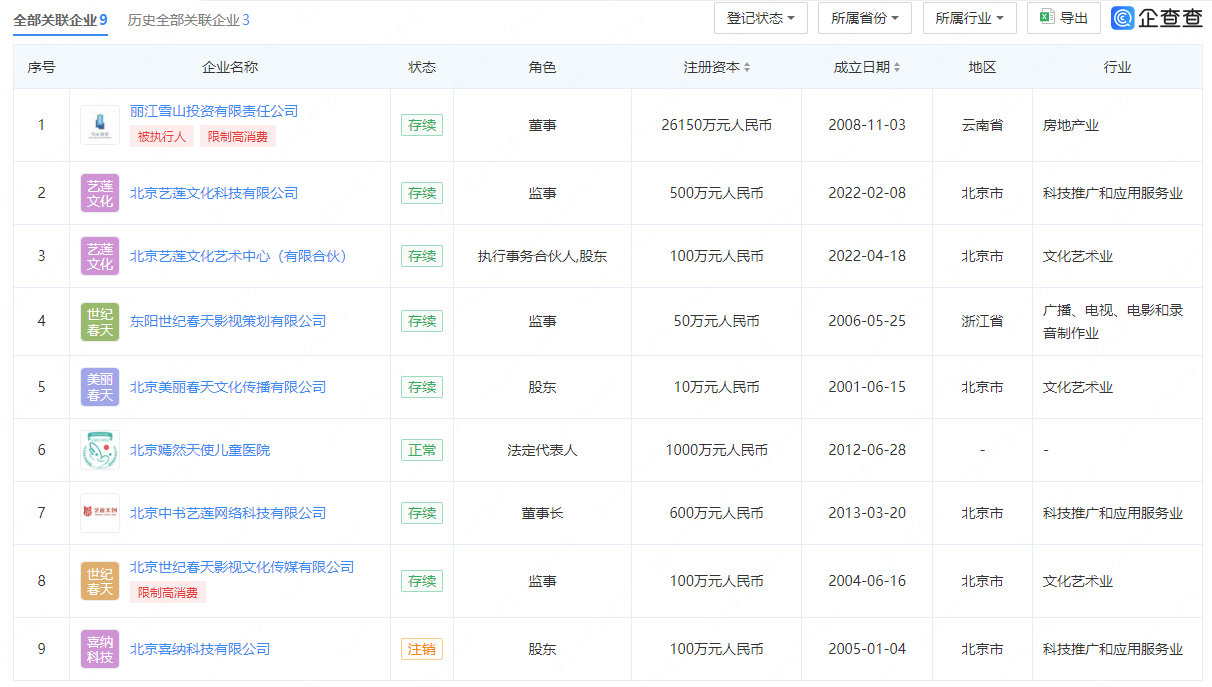Click the 董事长 role cell
Image resolution: width=1212 pixels, height=687 pixels.
tap(542, 513)
